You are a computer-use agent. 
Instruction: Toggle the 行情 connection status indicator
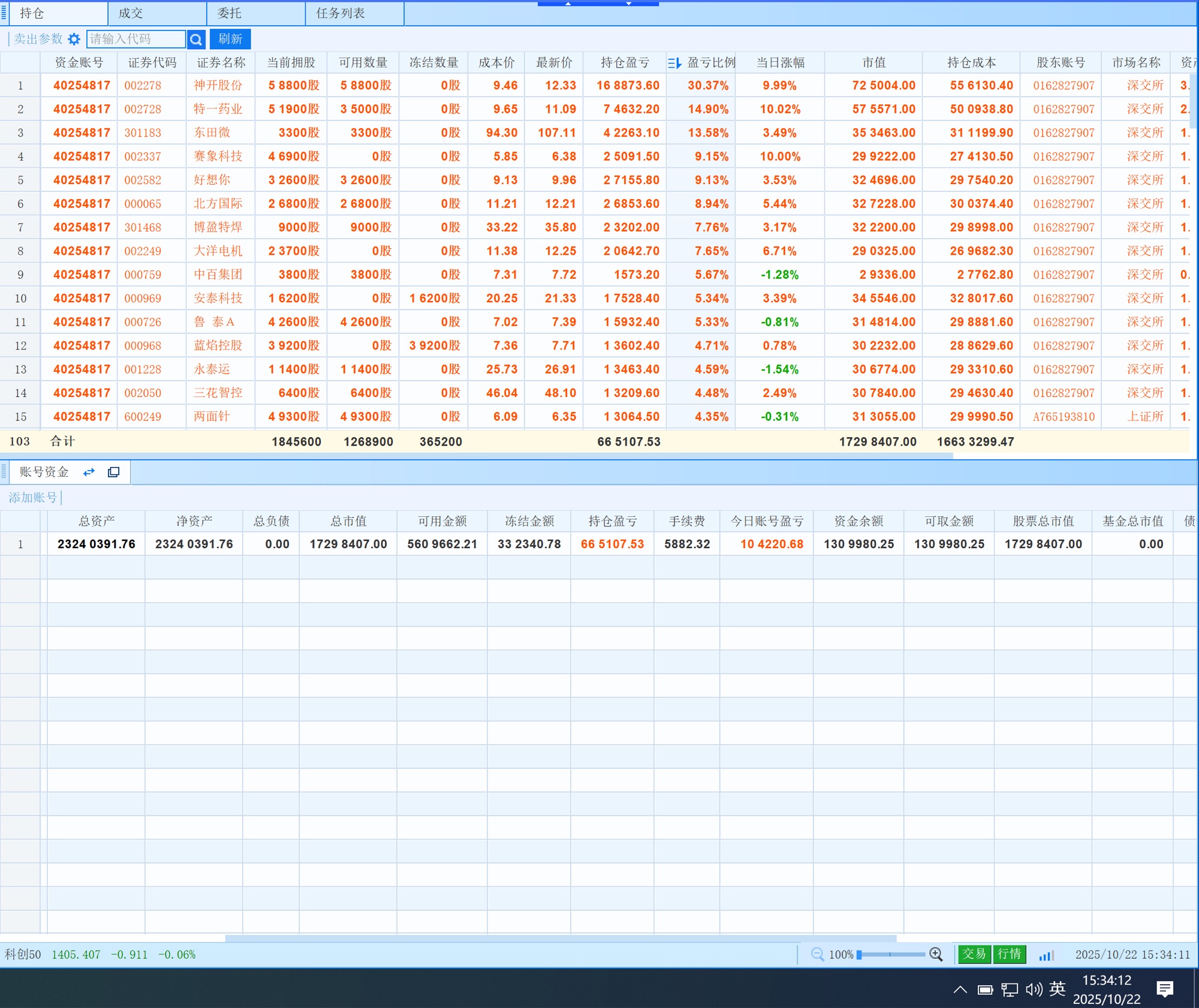point(1010,954)
